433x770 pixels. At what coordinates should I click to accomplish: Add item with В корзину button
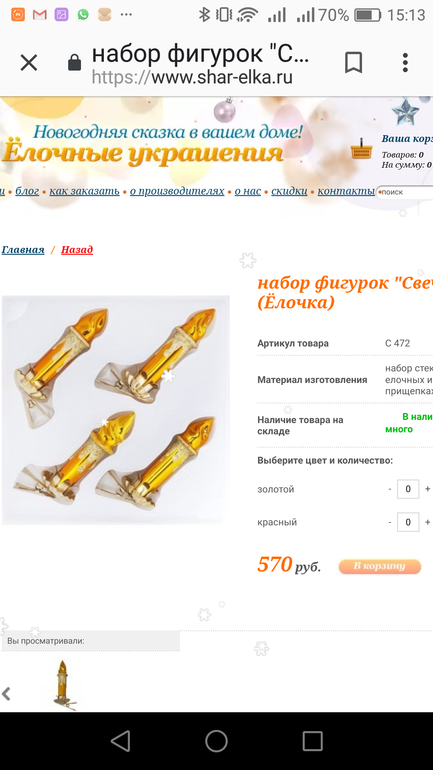point(380,566)
